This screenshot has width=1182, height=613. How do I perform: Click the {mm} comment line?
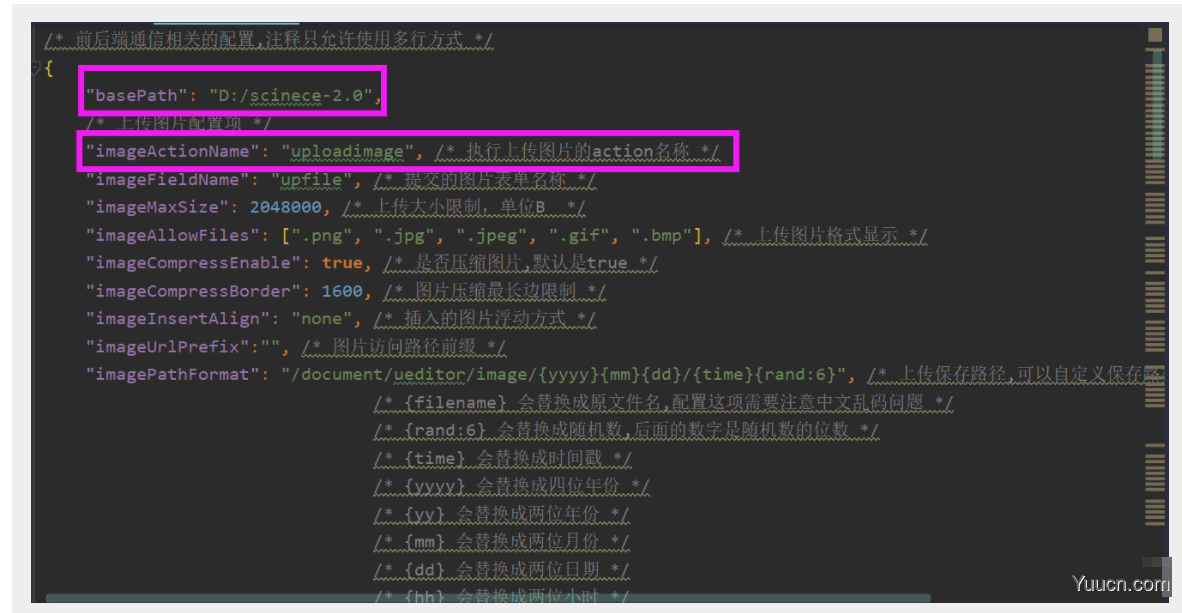point(501,542)
